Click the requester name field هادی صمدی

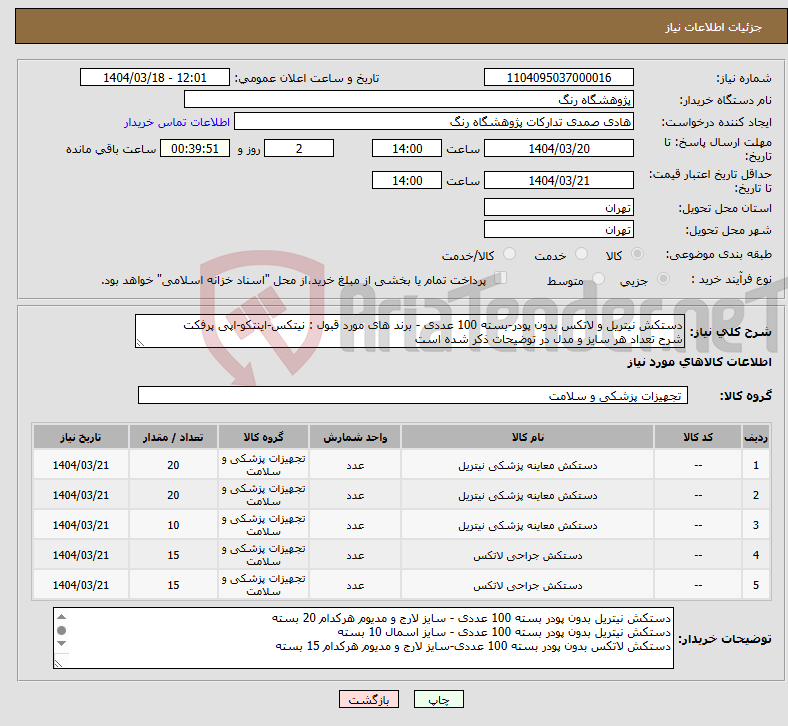(x=434, y=122)
